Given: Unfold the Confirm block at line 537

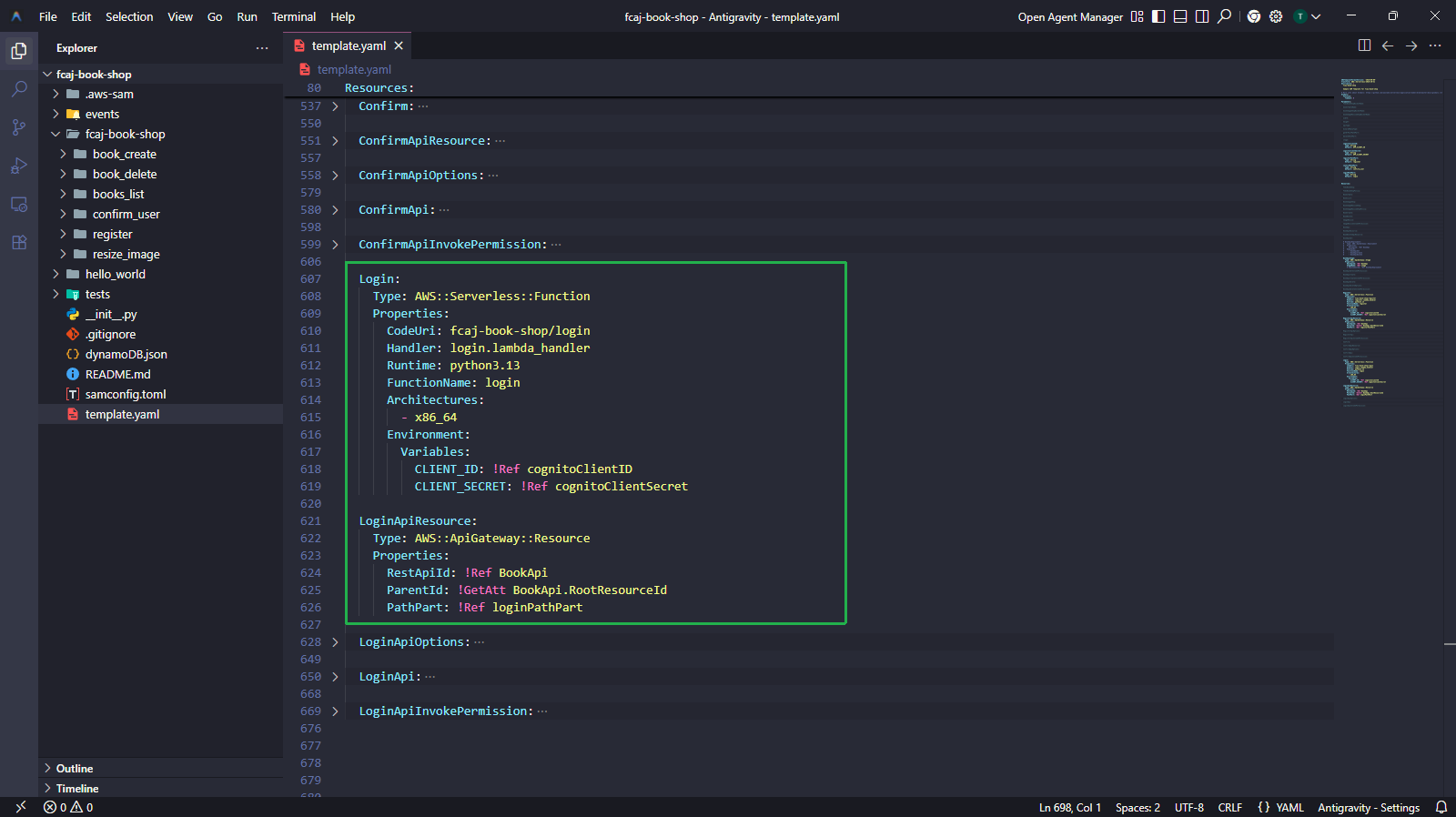Looking at the screenshot, I should pos(335,106).
